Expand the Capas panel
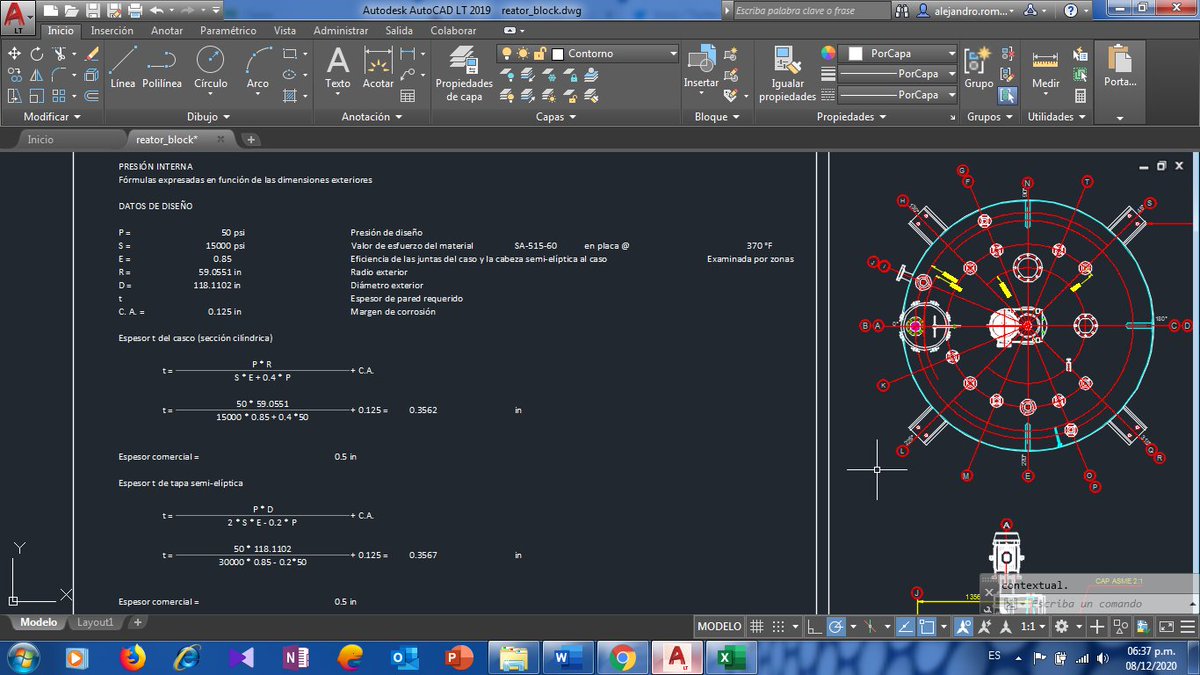1200x675 pixels. (556, 117)
